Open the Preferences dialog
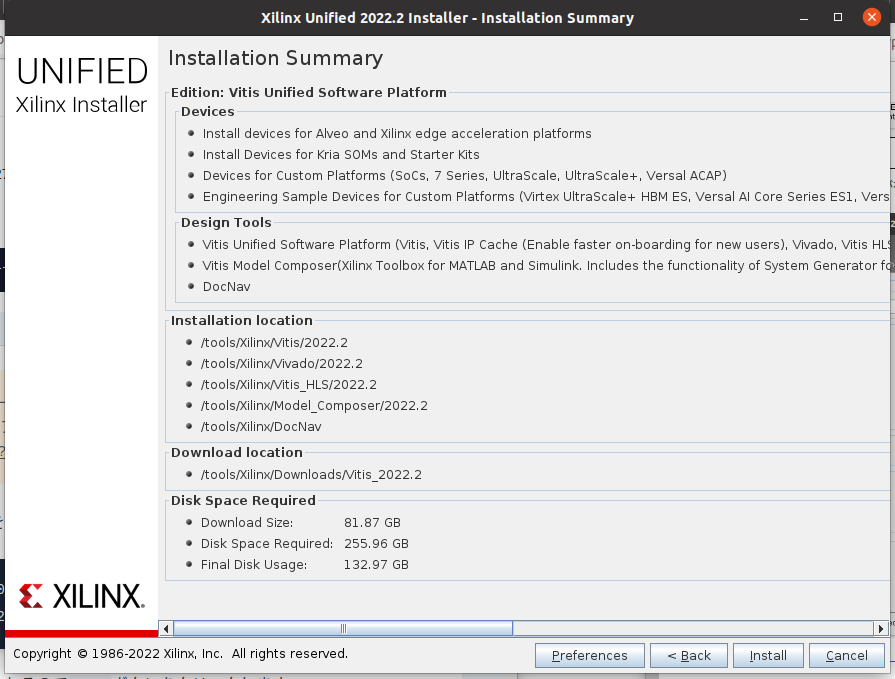This screenshot has height=679, width=895. click(x=589, y=656)
